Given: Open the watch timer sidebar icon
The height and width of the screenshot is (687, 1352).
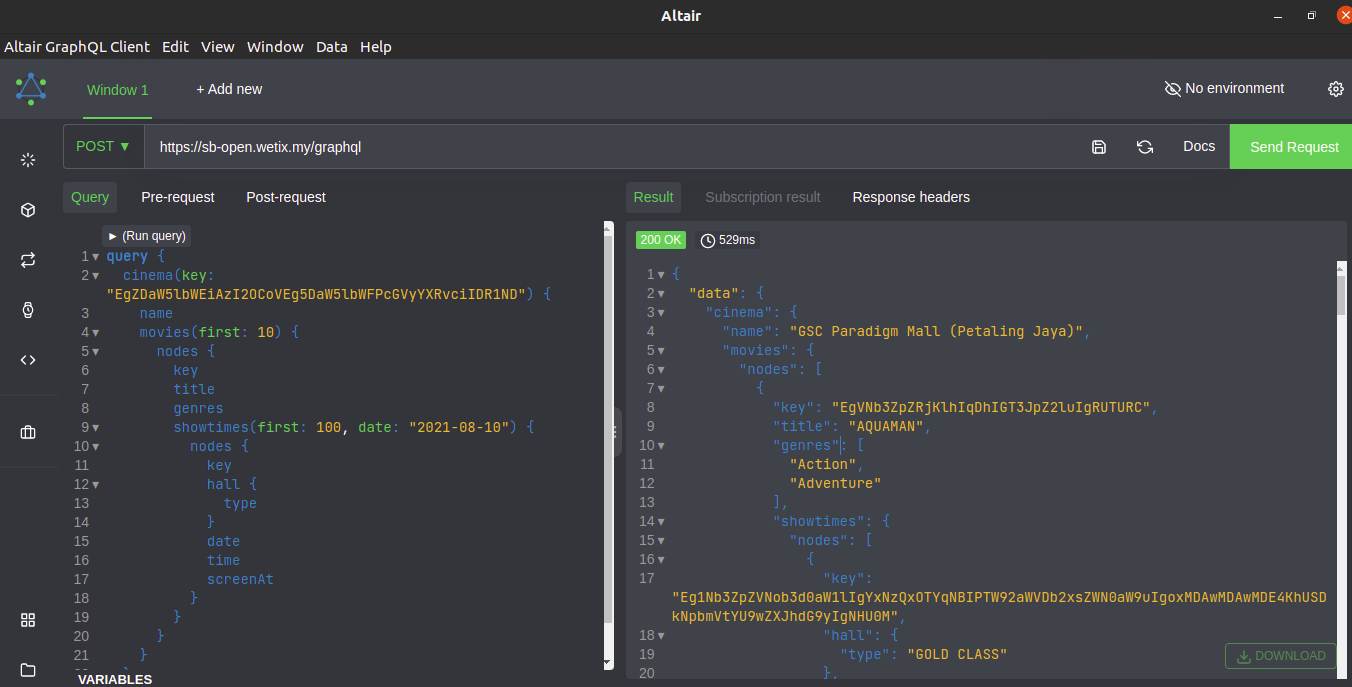Looking at the screenshot, I should (28, 310).
